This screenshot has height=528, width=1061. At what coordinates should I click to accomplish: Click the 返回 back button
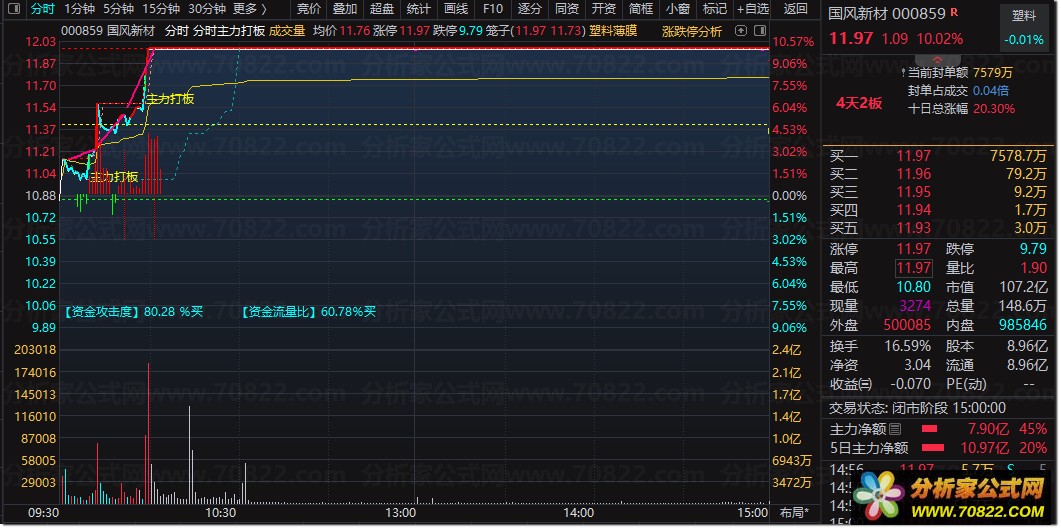[796, 9]
